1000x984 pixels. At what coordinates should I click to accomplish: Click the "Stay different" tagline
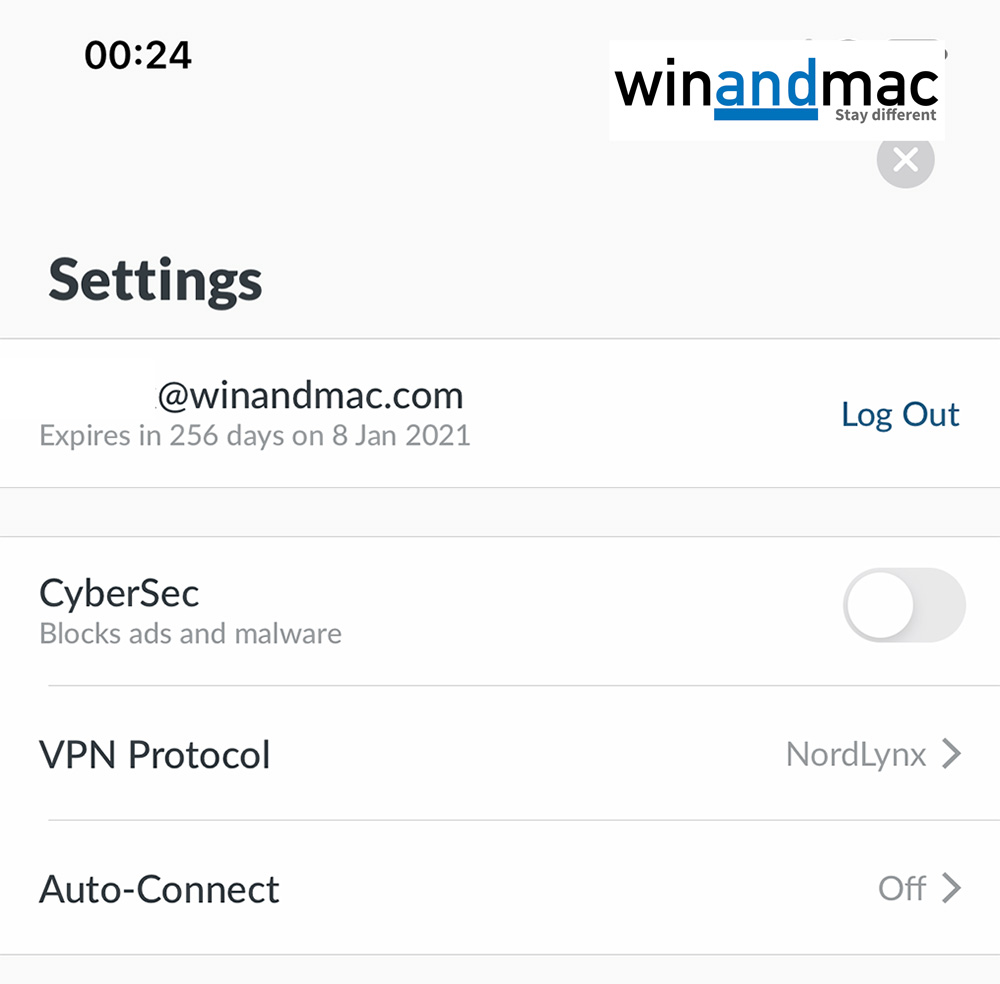click(x=885, y=115)
